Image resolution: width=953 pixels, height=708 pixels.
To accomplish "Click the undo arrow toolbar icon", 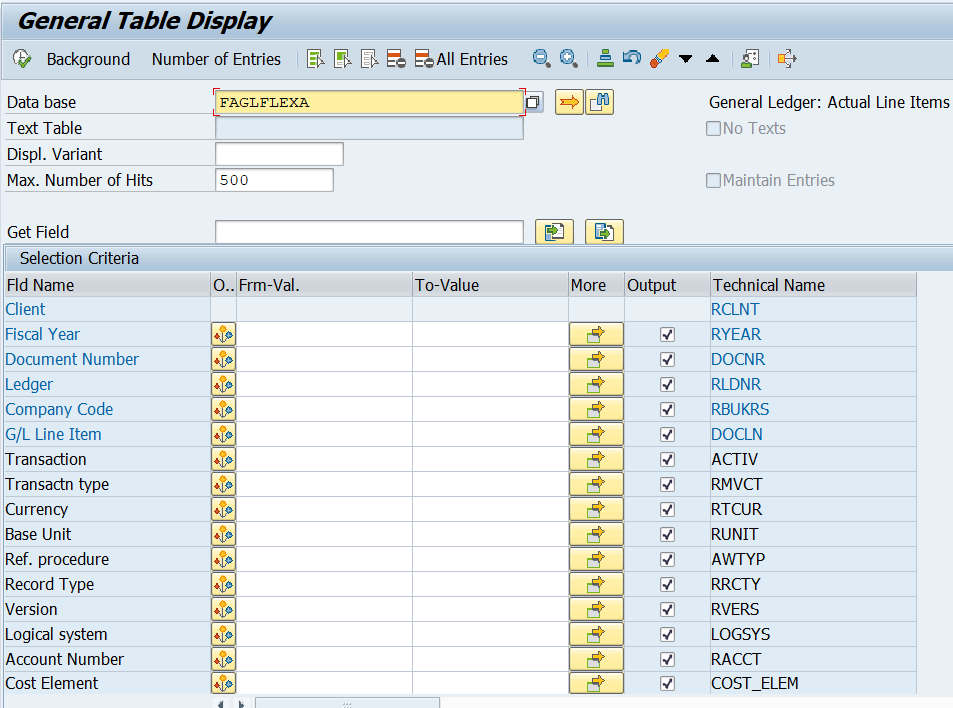I will click(x=632, y=58).
